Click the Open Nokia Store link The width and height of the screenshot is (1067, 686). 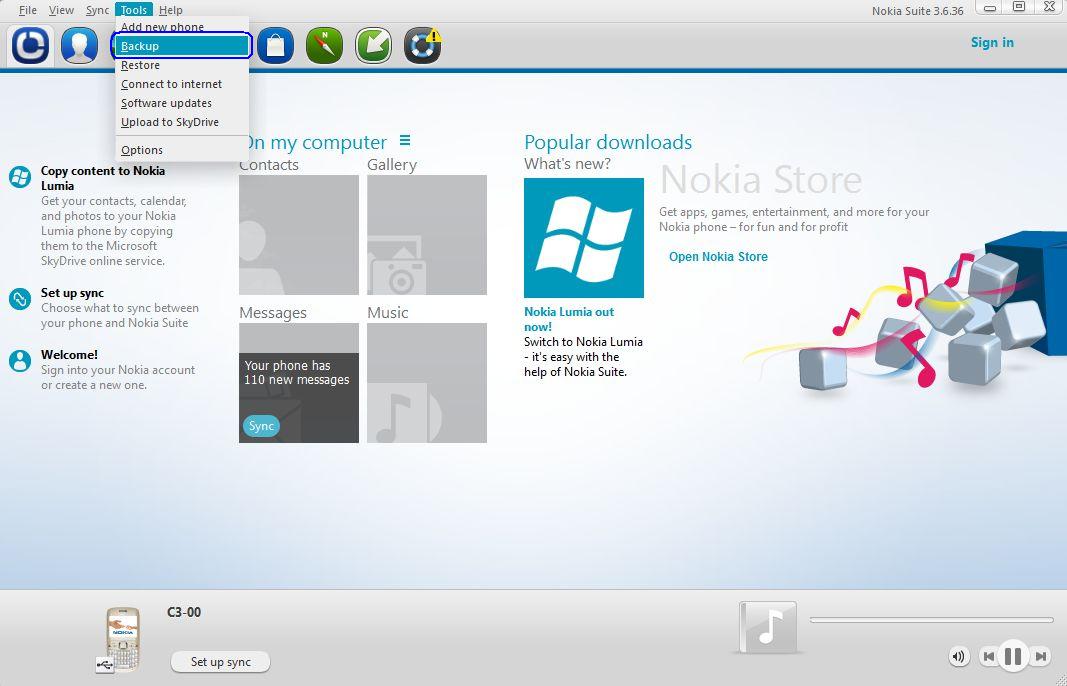tap(718, 257)
